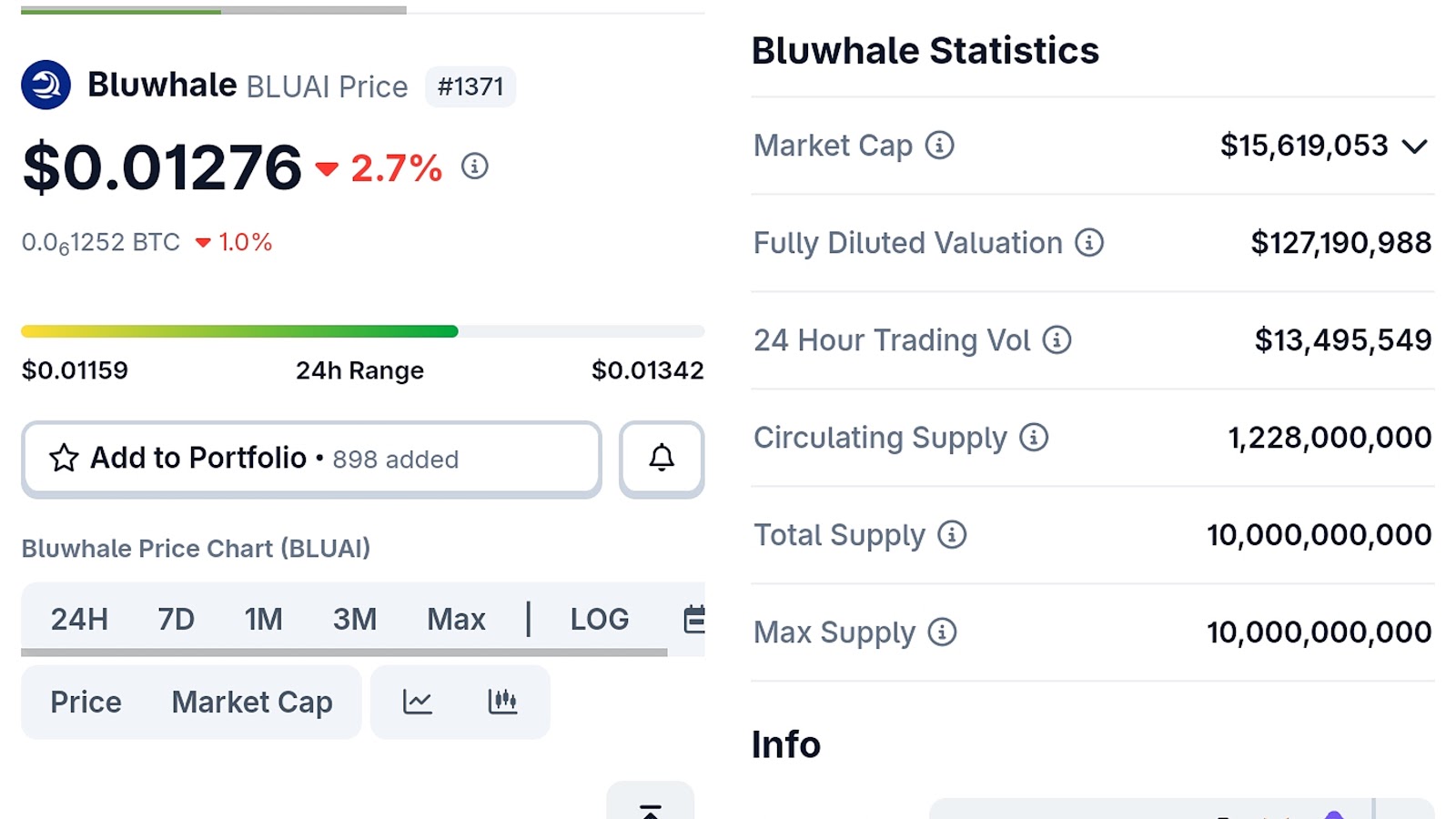Switch to the Max chart timeframe
1456x819 pixels.
coord(456,618)
